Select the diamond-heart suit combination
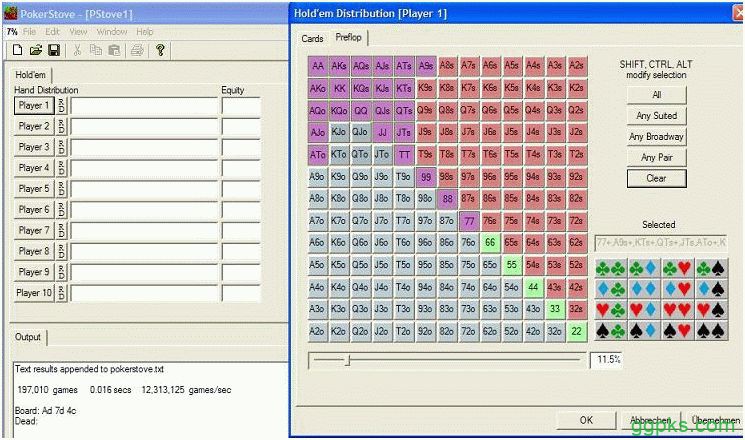745x440 pixels. (678, 289)
